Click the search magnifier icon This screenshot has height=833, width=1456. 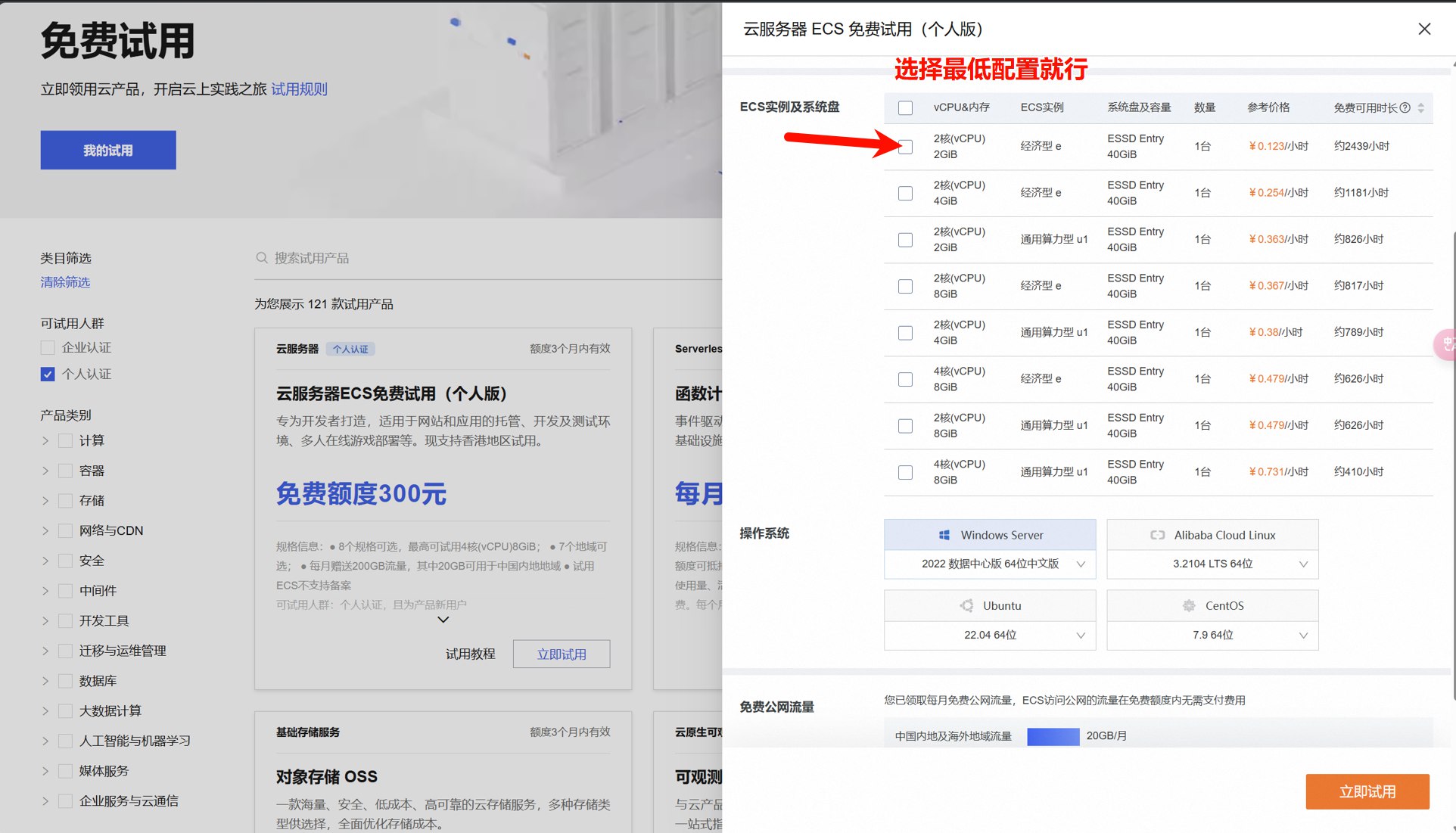pyautogui.click(x=262, y=258)
